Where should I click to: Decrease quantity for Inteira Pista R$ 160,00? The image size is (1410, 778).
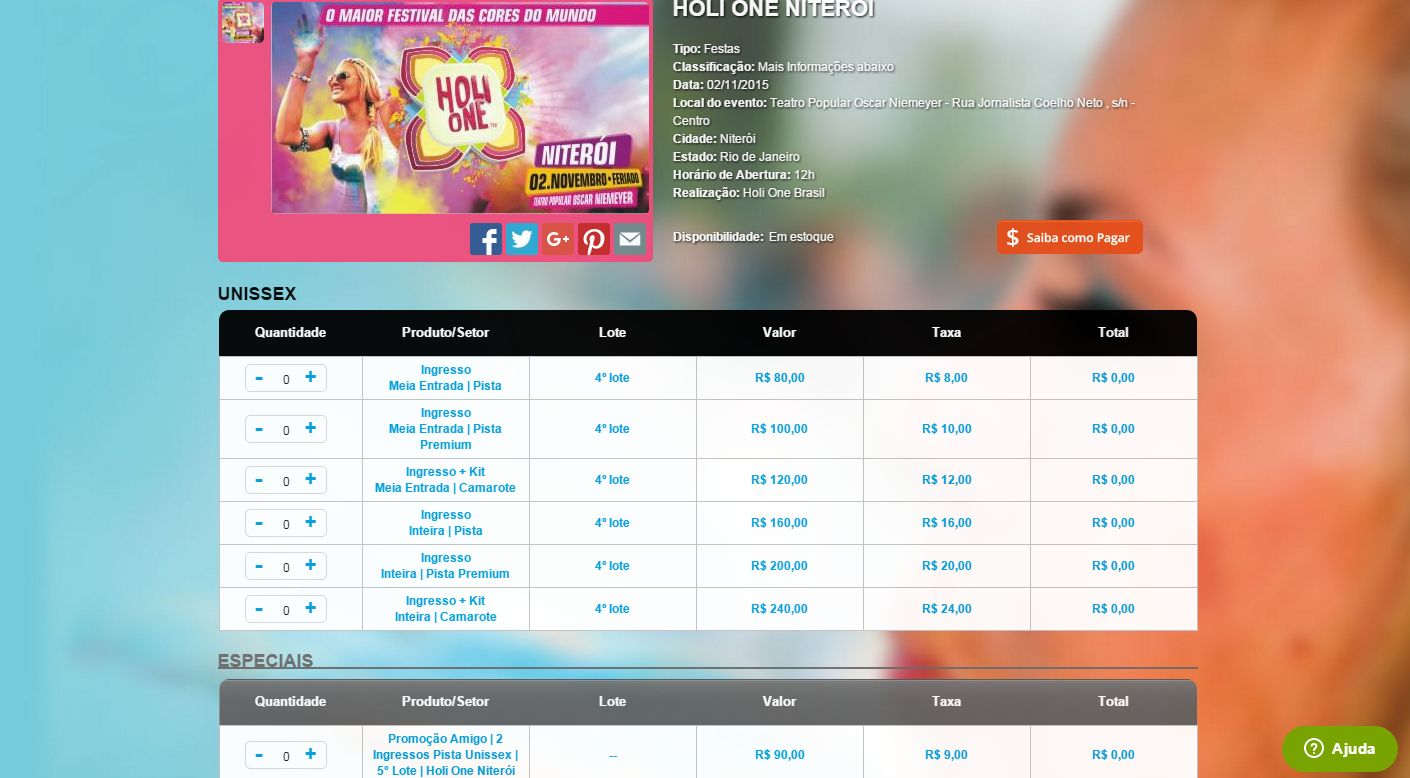pos(259,522)
